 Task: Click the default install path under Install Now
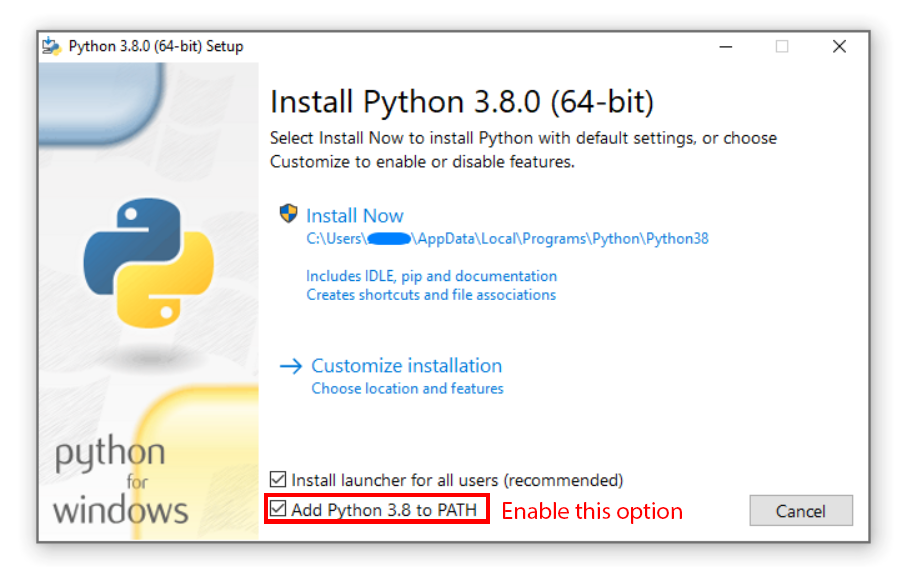507,239
